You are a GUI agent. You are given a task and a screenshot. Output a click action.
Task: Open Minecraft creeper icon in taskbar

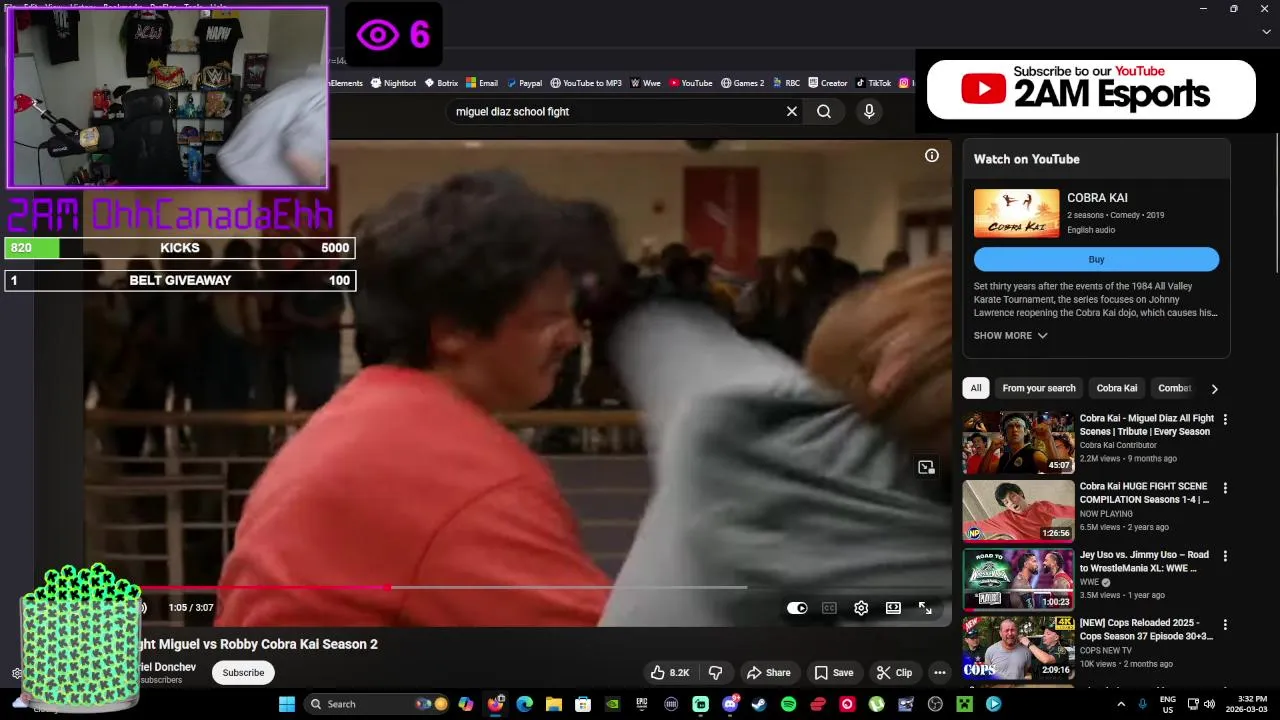click(964, 704)
